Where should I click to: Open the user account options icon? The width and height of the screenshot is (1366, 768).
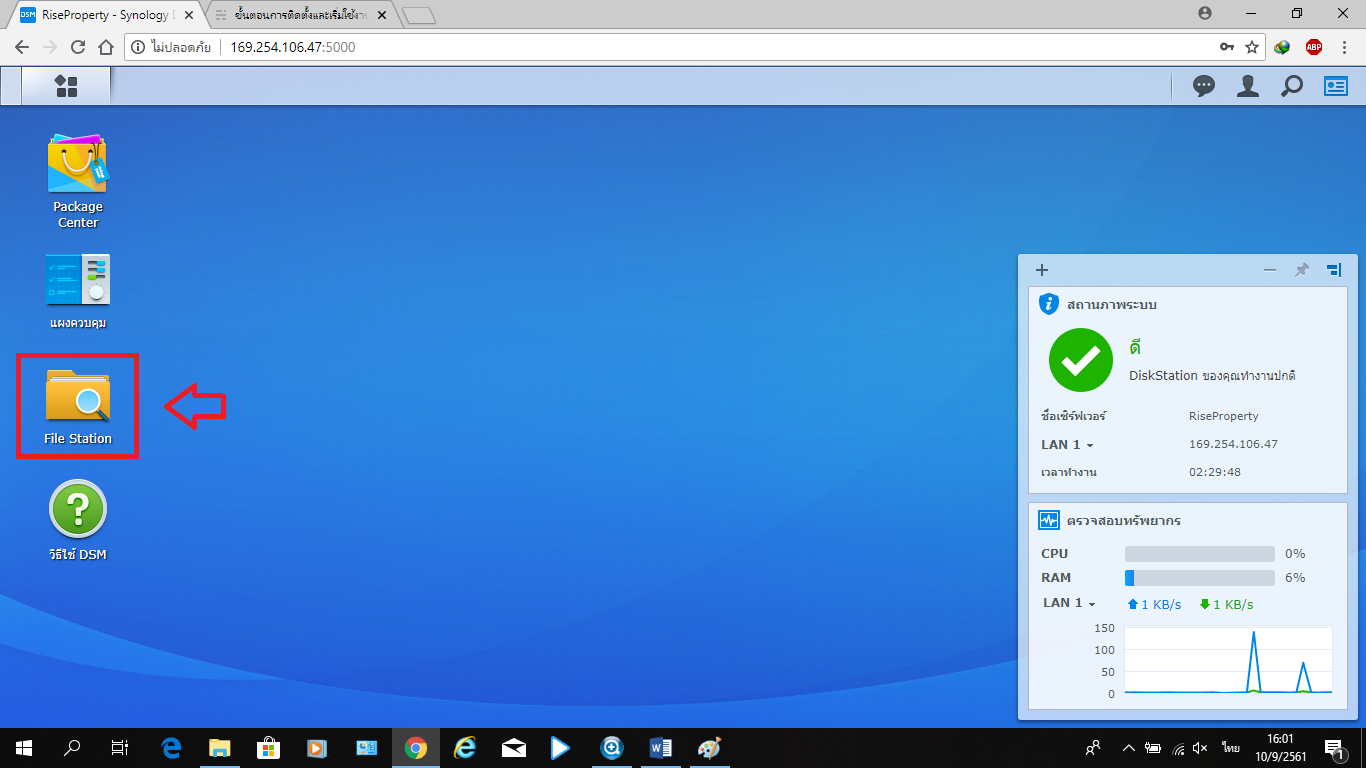[1247, 86]
